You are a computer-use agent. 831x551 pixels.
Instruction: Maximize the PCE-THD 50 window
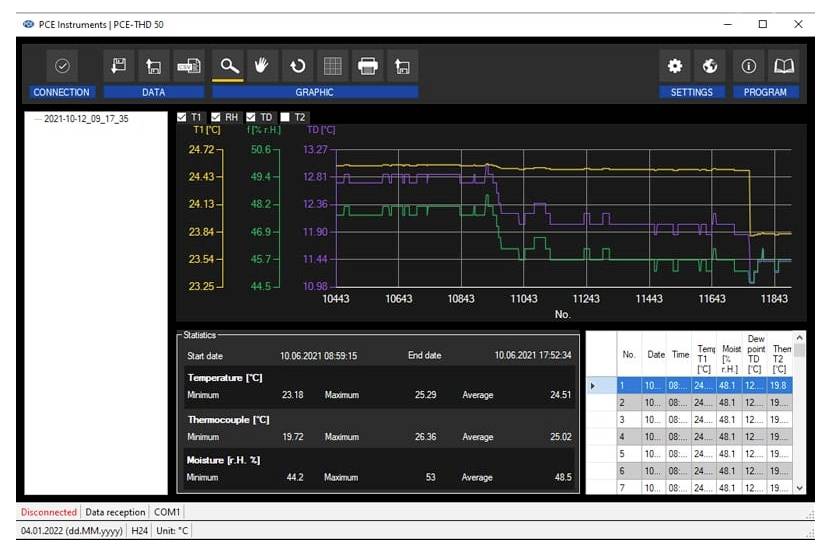point(763,24)
